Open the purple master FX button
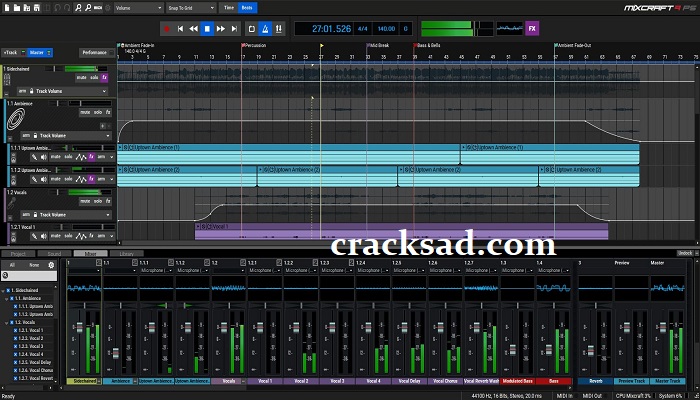This screenshot has width=700, height=400. (x=532, y=29)
